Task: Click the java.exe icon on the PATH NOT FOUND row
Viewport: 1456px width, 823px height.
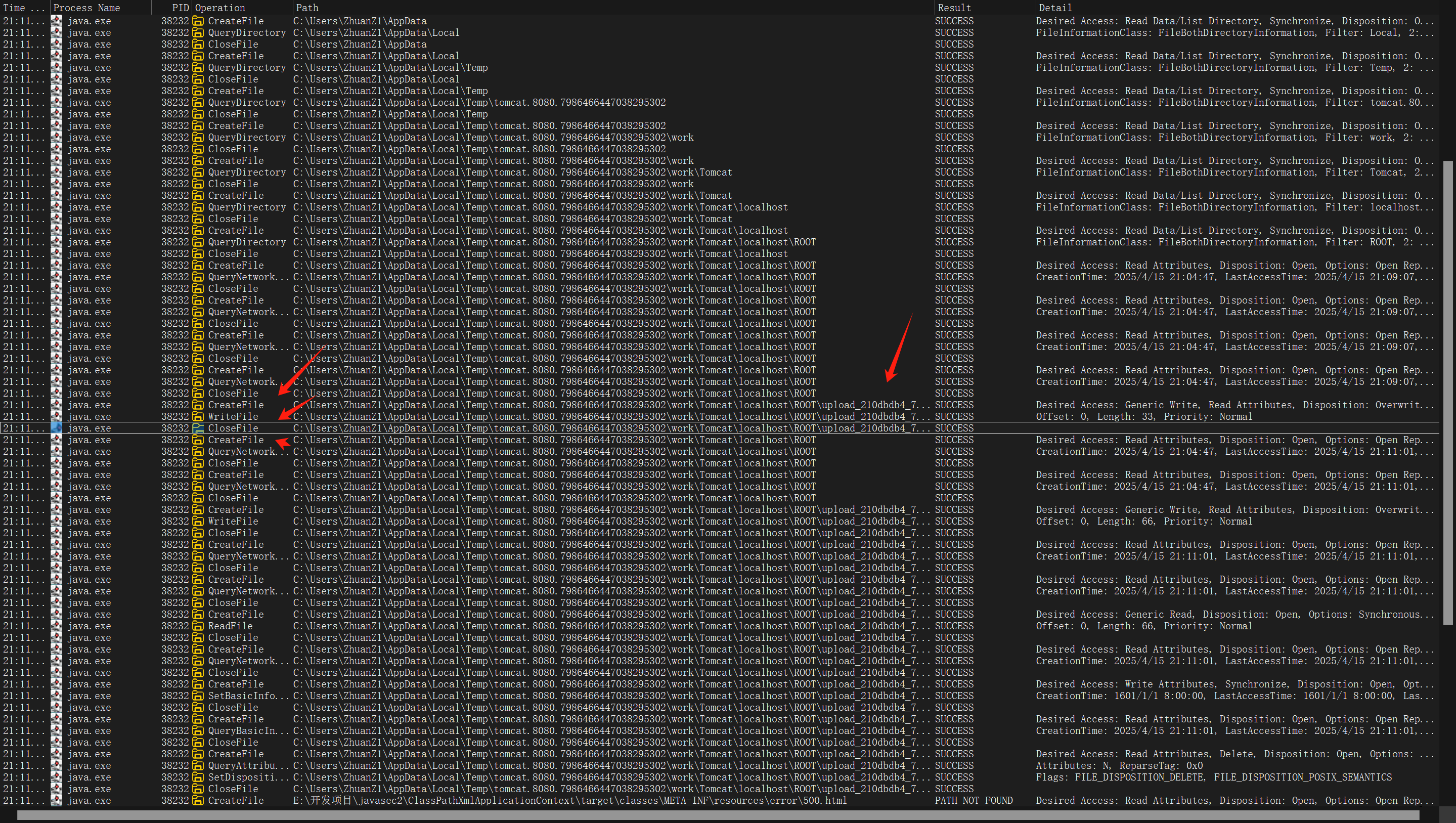Action: (x=56, y=800)
